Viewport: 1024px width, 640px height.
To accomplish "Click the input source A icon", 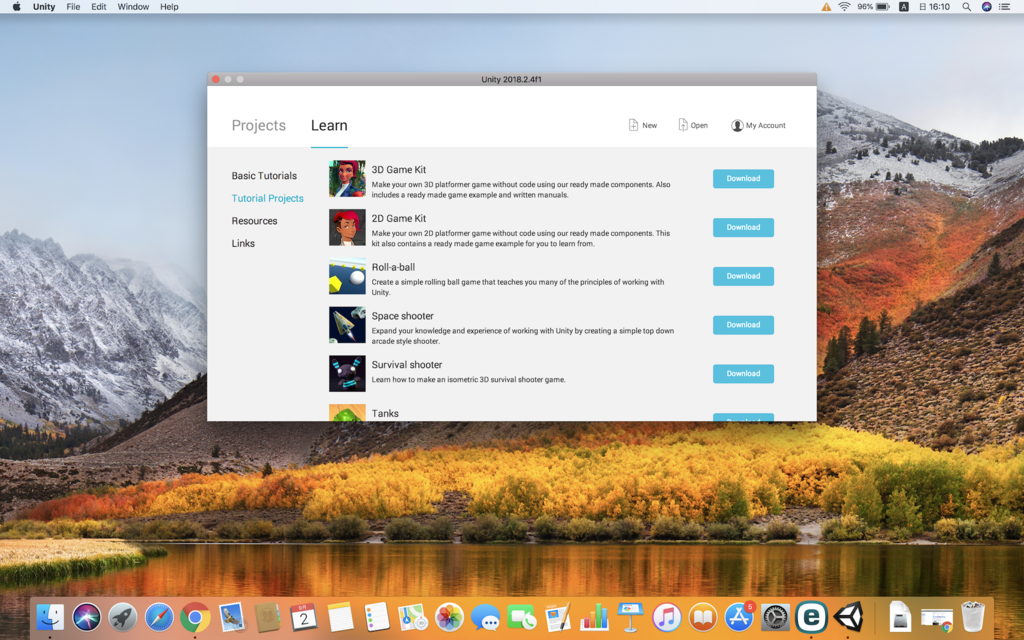I will pyautogui.click(x=904, y=7).
